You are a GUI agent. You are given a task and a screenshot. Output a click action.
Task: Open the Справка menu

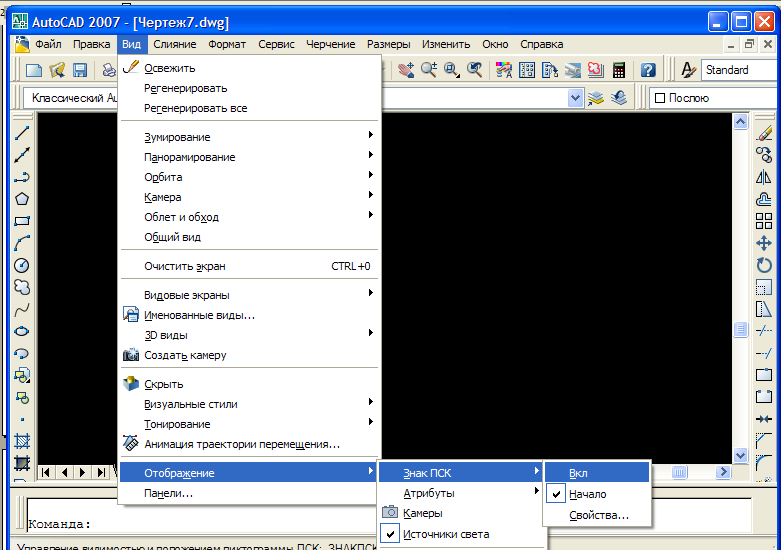point(542,44)
